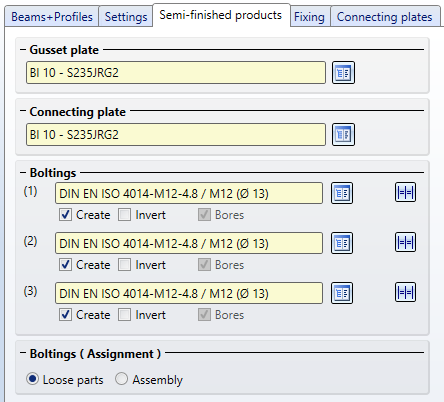Click bolt arrangement icon for bolting (2)

tap(405, 242)
